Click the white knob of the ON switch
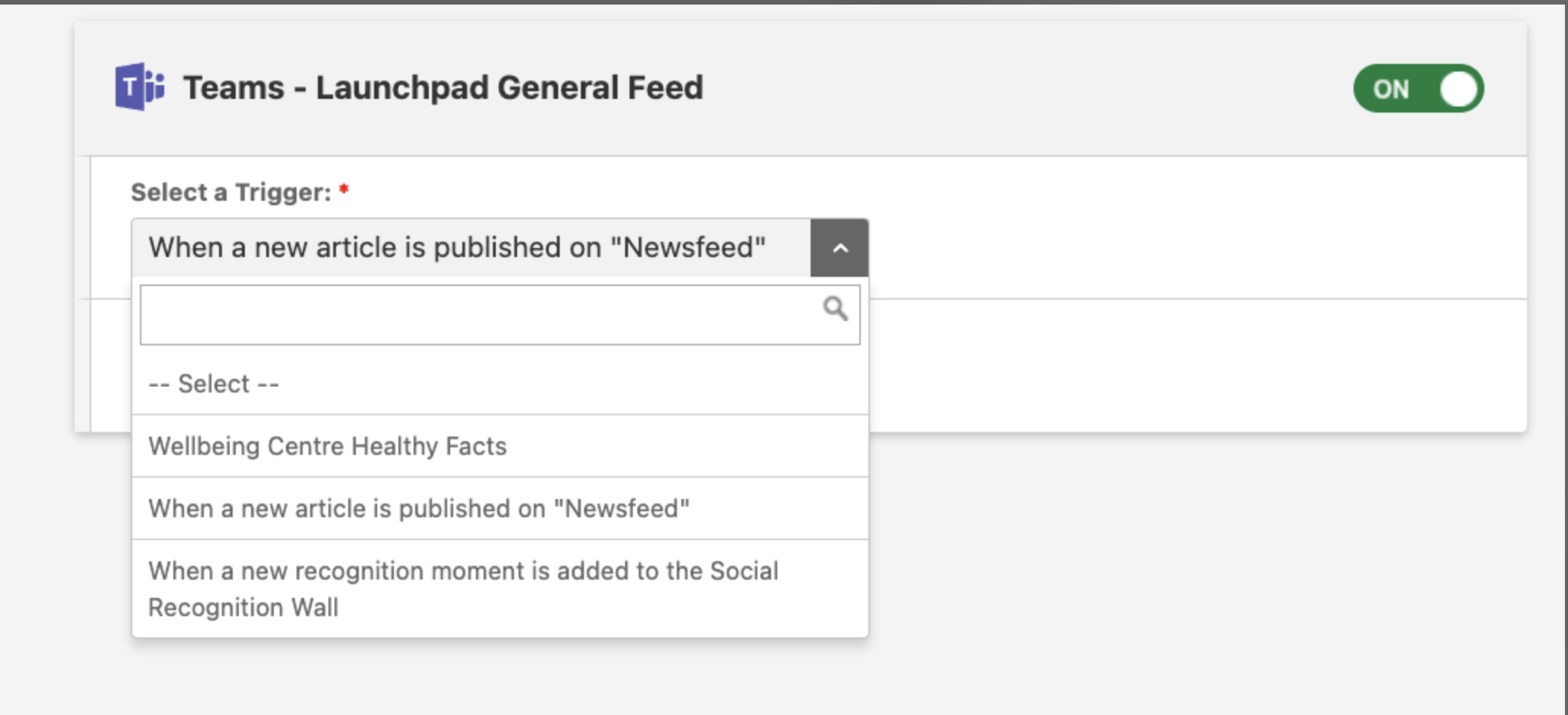 click(x=1458, y=89)
